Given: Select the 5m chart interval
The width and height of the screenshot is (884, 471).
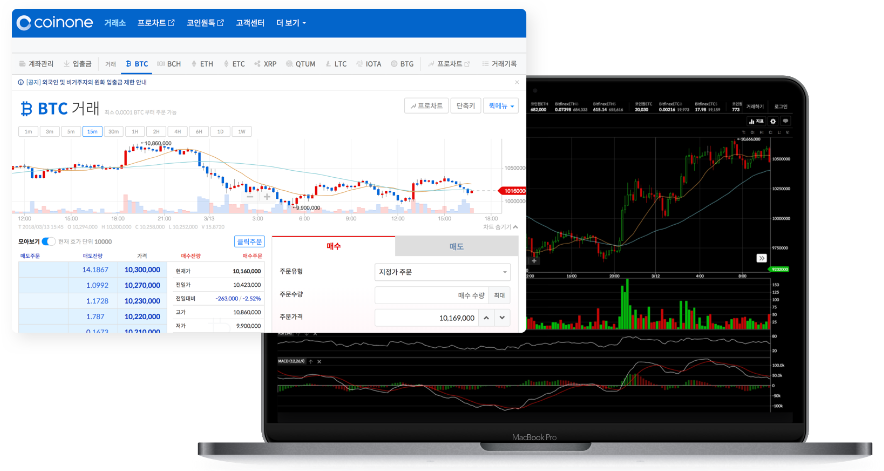Looking at the screenshot, I should (x=71, y=131).
